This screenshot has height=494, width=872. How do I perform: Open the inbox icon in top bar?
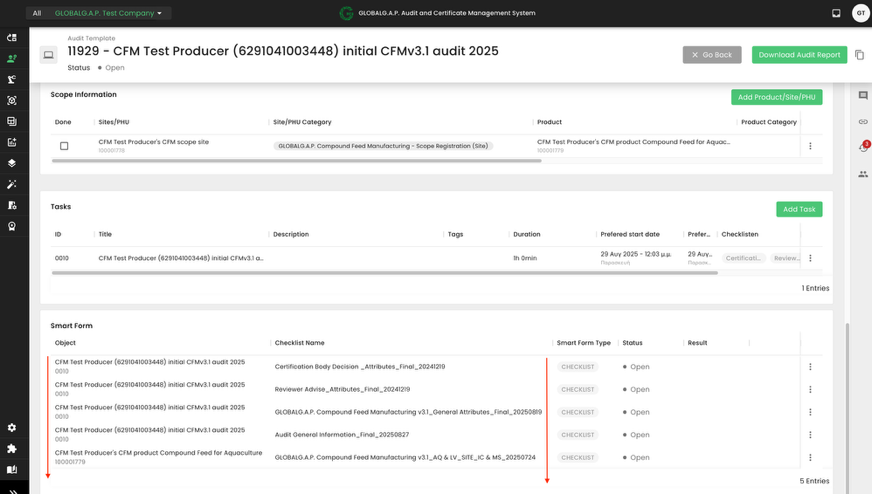(836, 13)
